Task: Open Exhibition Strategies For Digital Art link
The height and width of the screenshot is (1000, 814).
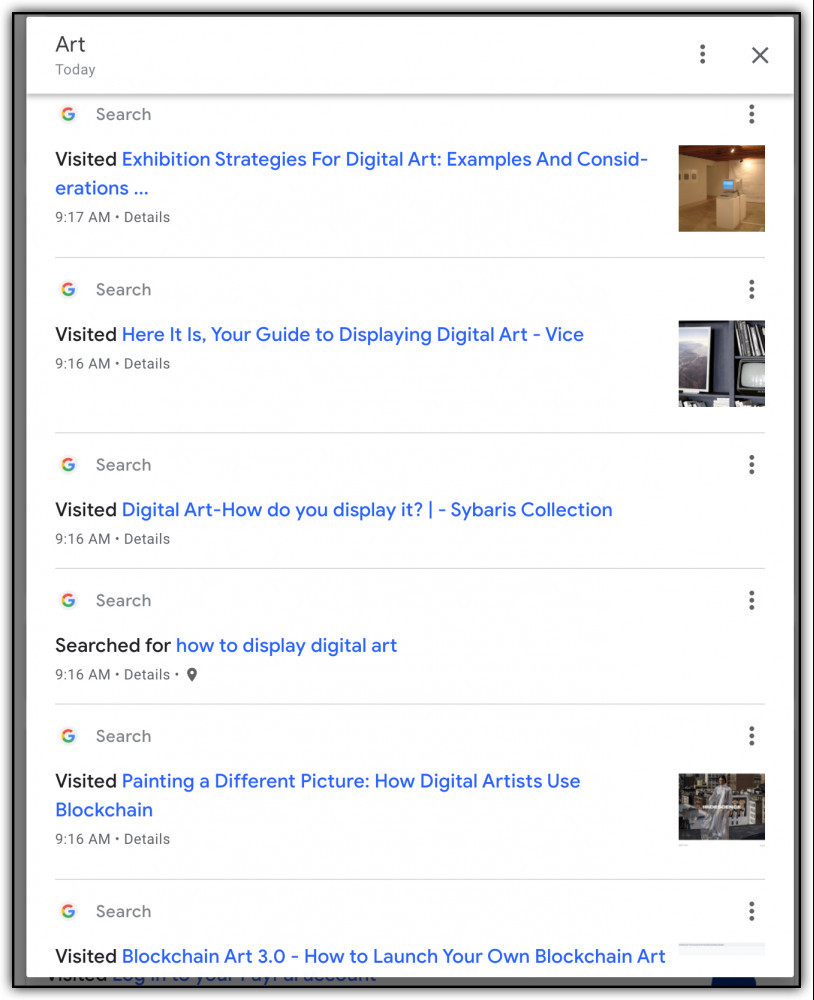Action: point(352,173)
